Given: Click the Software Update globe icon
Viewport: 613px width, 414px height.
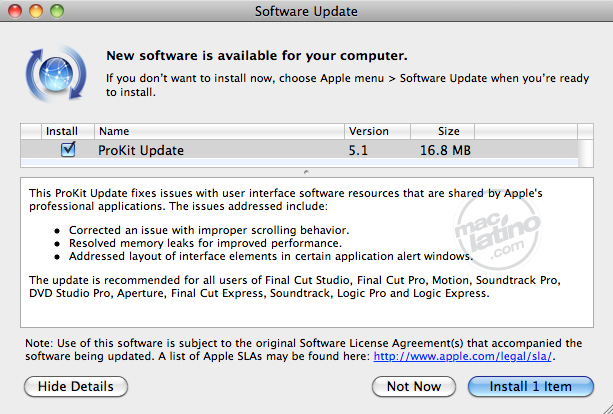Looking at the screenshot, I should (56, 73).
